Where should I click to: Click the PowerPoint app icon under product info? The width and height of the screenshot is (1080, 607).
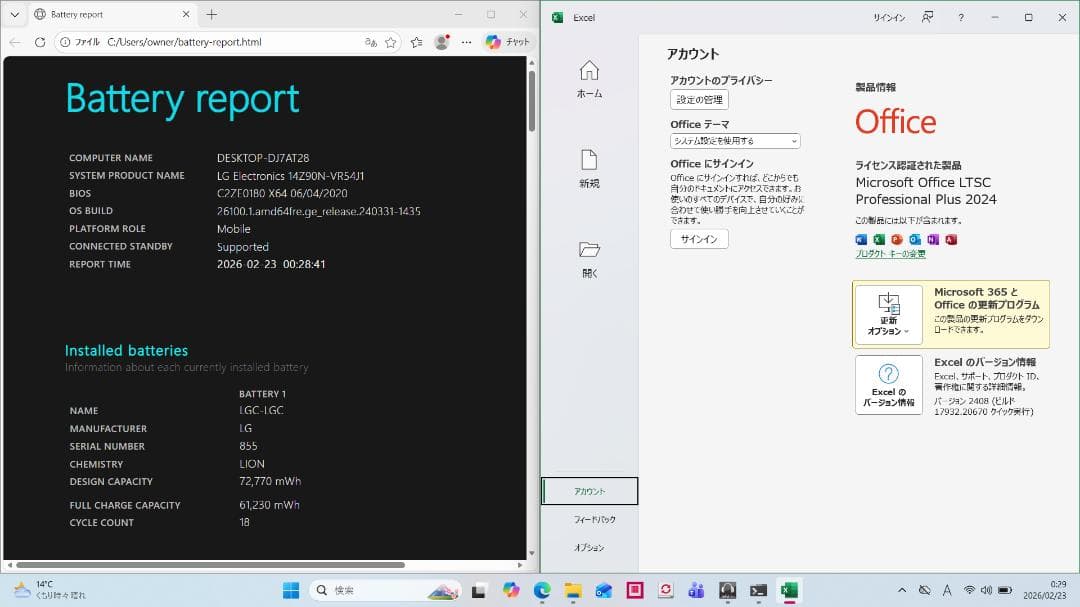(x=897, y=239)
